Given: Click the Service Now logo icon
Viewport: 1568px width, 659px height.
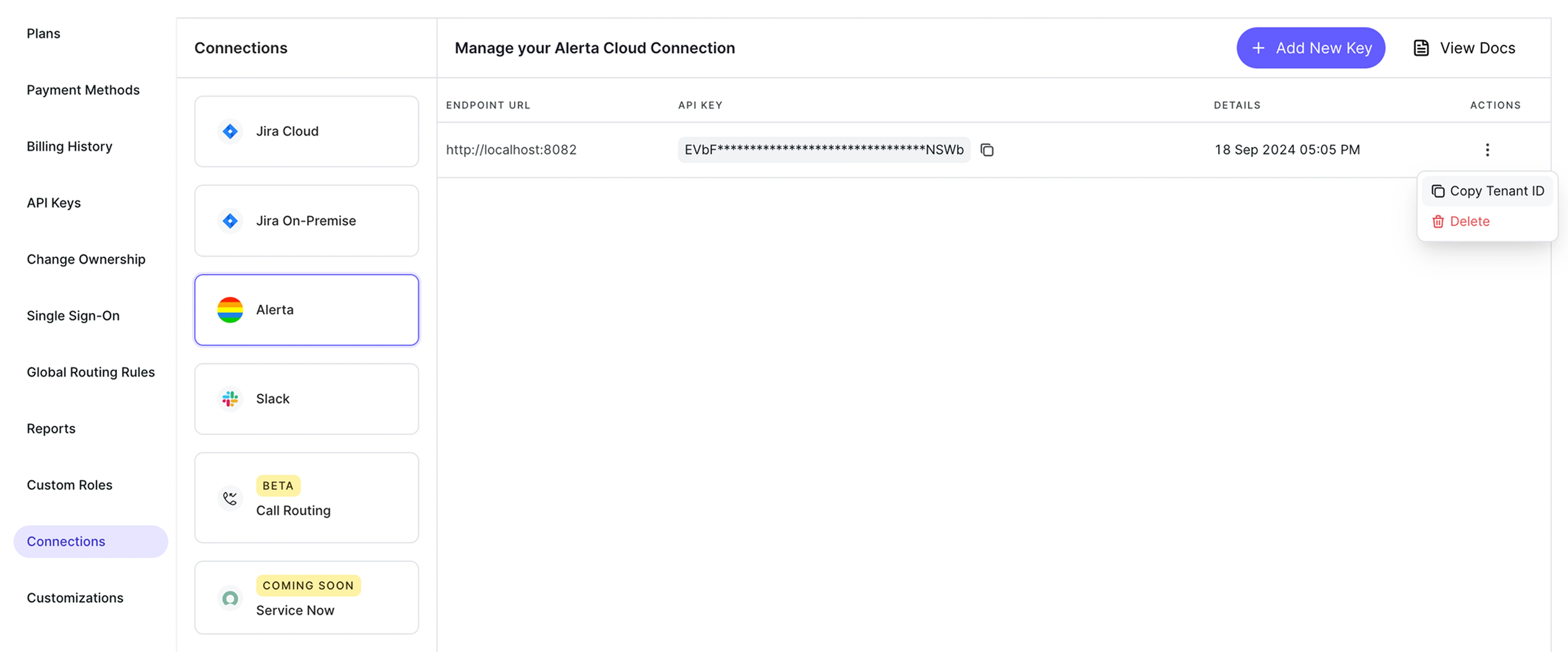Looking at the screenshot, I should 230,598.
